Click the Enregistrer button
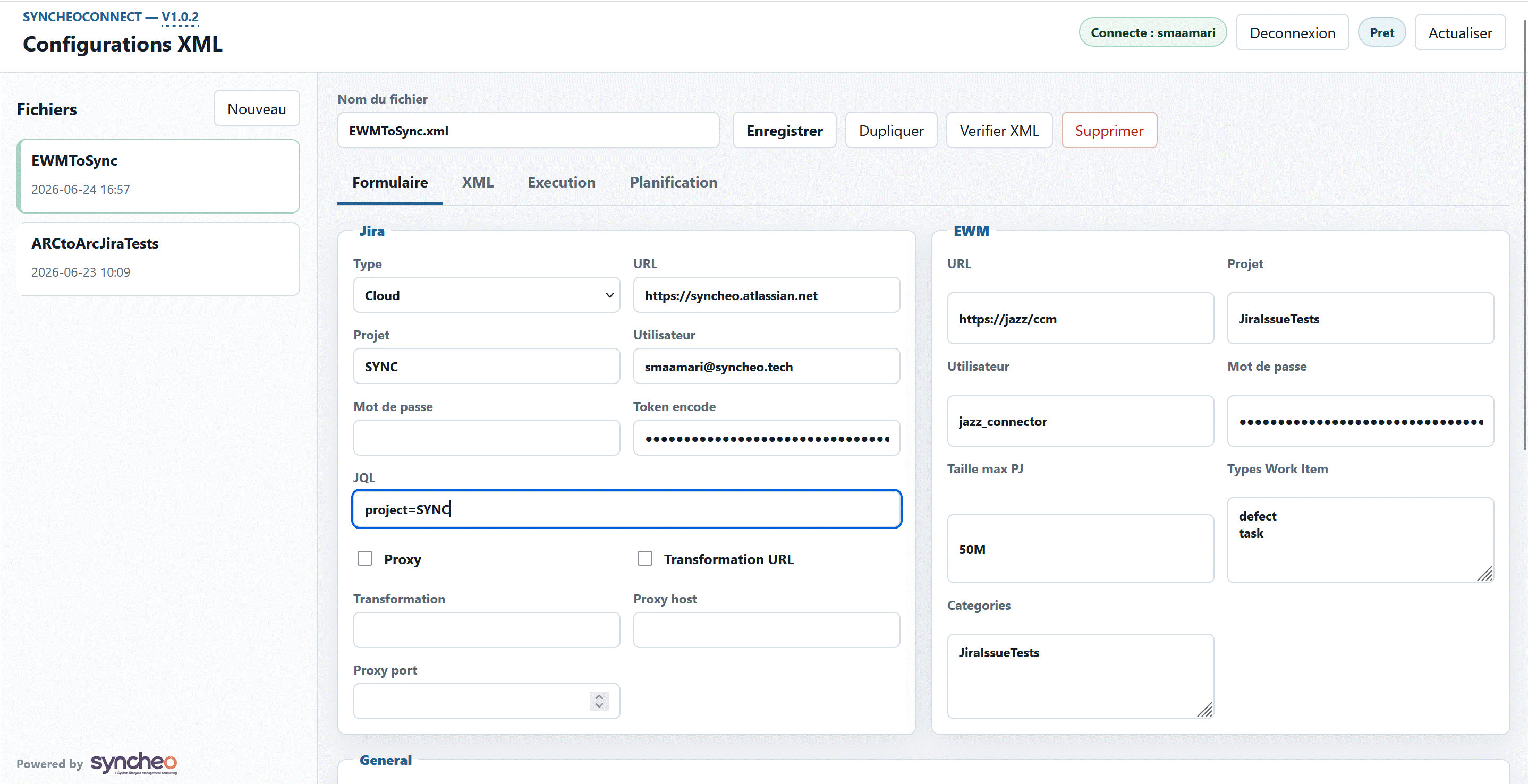1528x784 pixels. (x=784, y=131)
